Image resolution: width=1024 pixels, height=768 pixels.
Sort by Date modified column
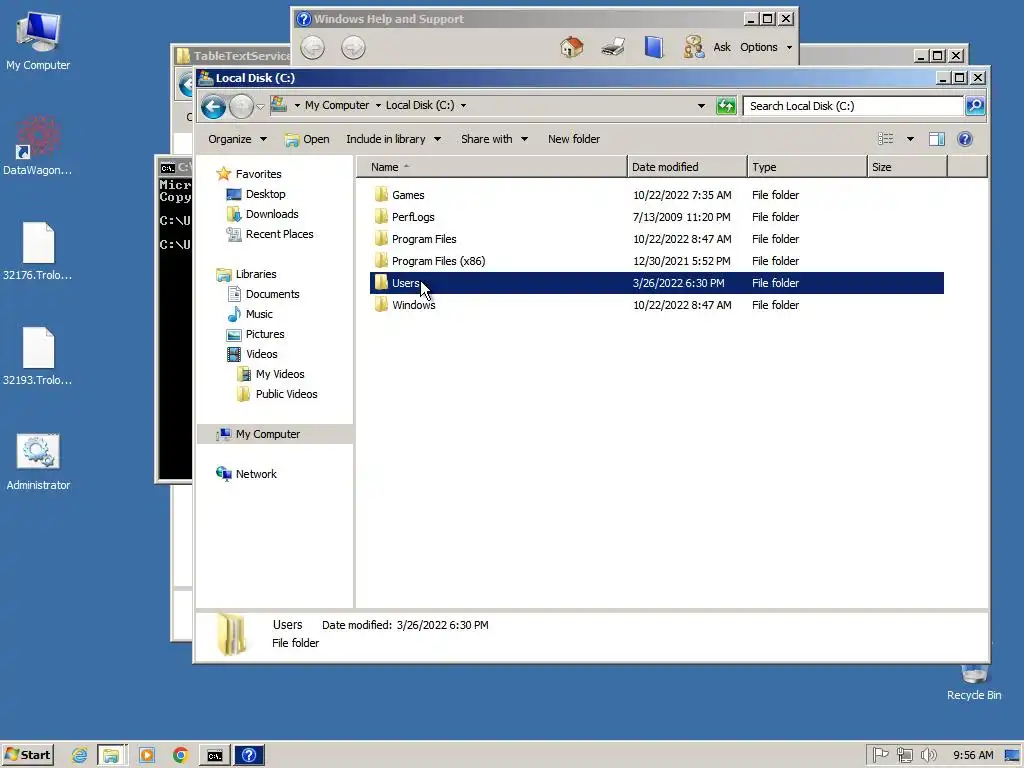[x=686, y=167]
